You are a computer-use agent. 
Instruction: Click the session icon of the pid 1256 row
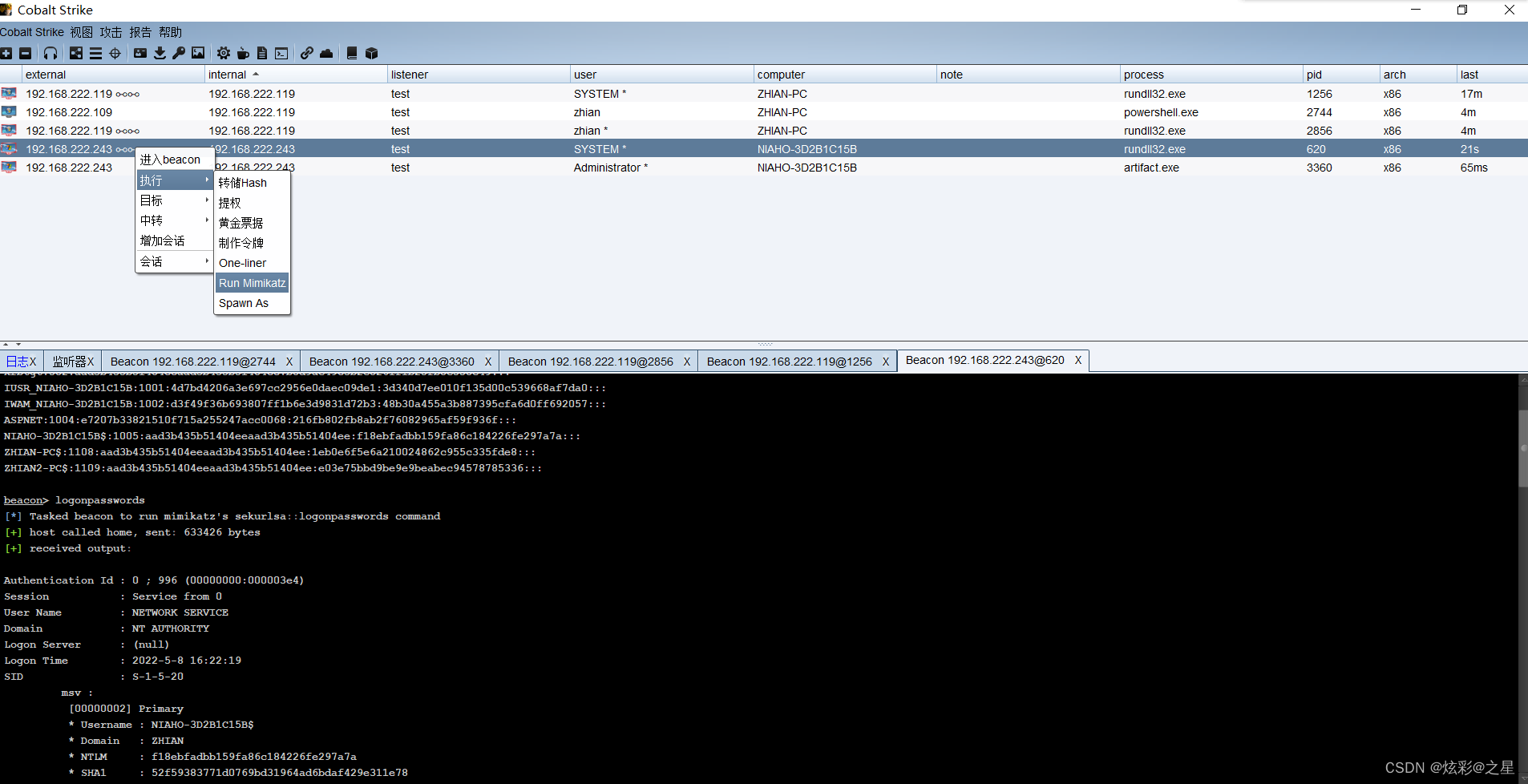point(10,94)
